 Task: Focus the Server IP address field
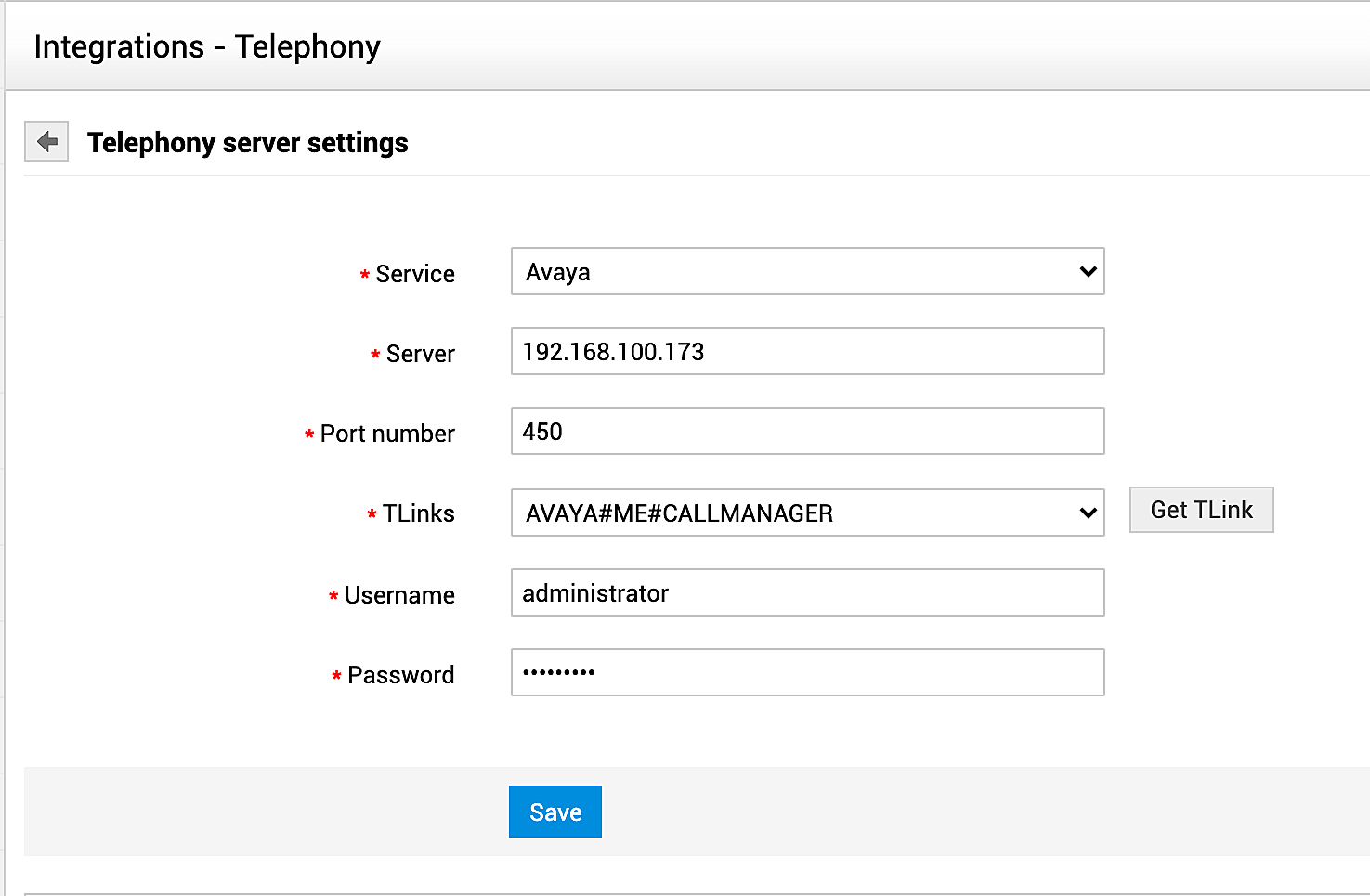807,352
